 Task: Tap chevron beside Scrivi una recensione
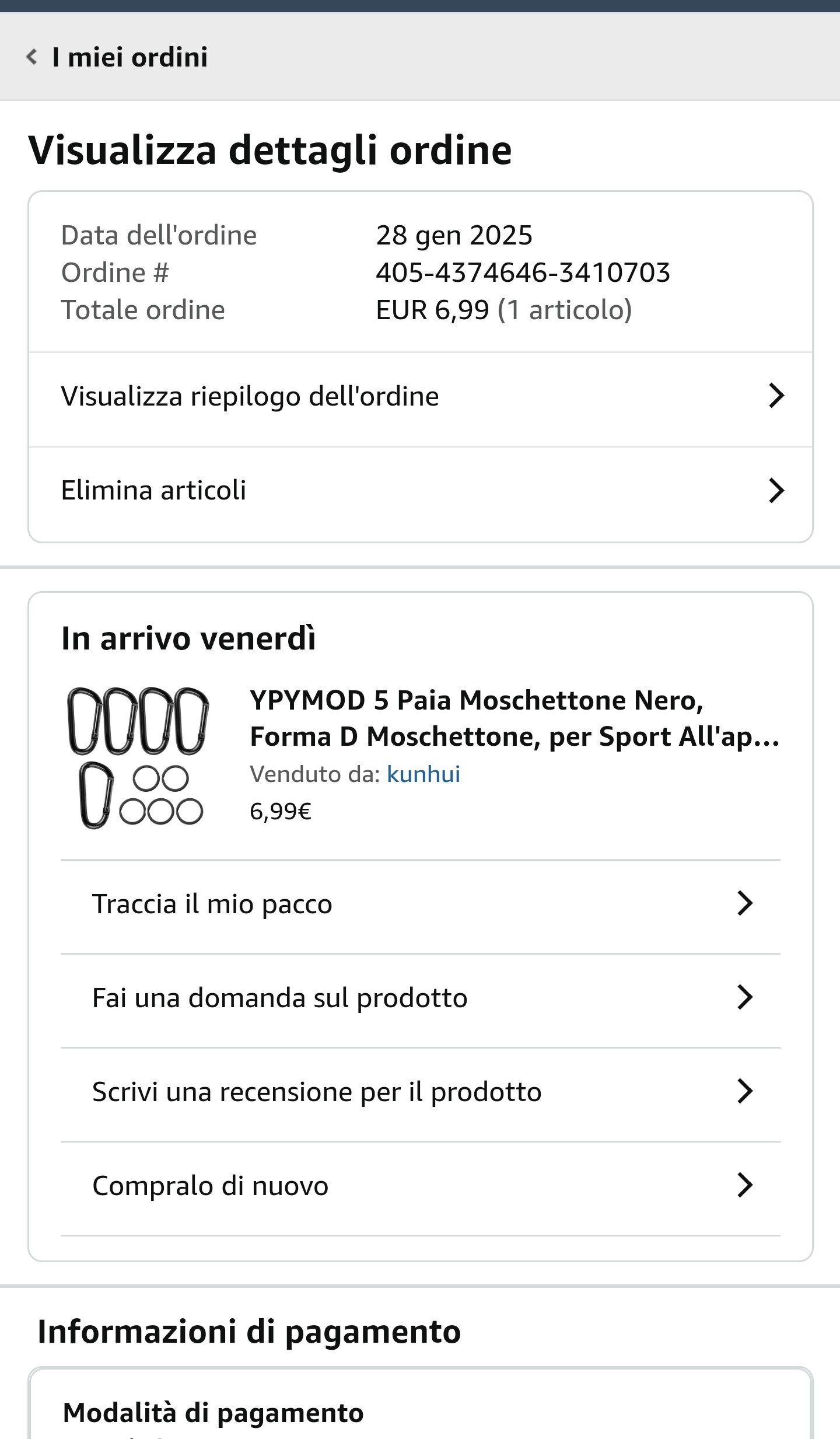tap(745, 1091)
